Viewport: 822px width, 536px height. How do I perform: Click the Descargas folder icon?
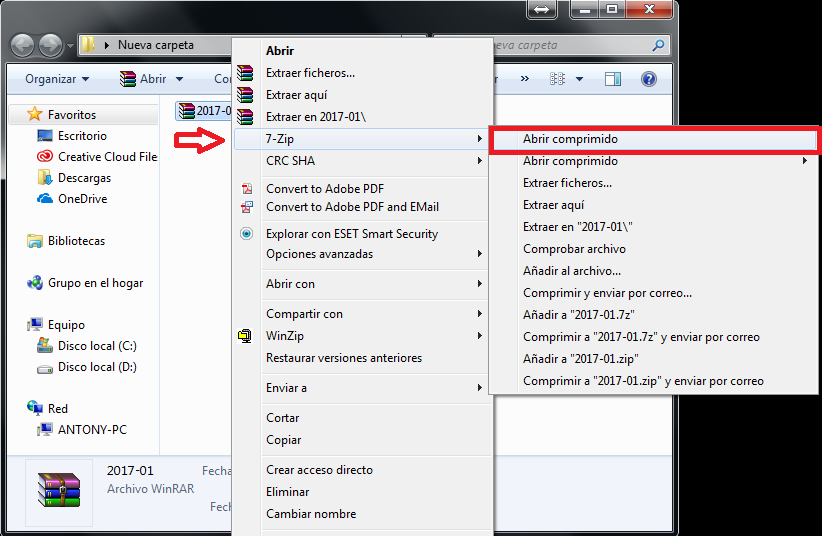(45, 178)
